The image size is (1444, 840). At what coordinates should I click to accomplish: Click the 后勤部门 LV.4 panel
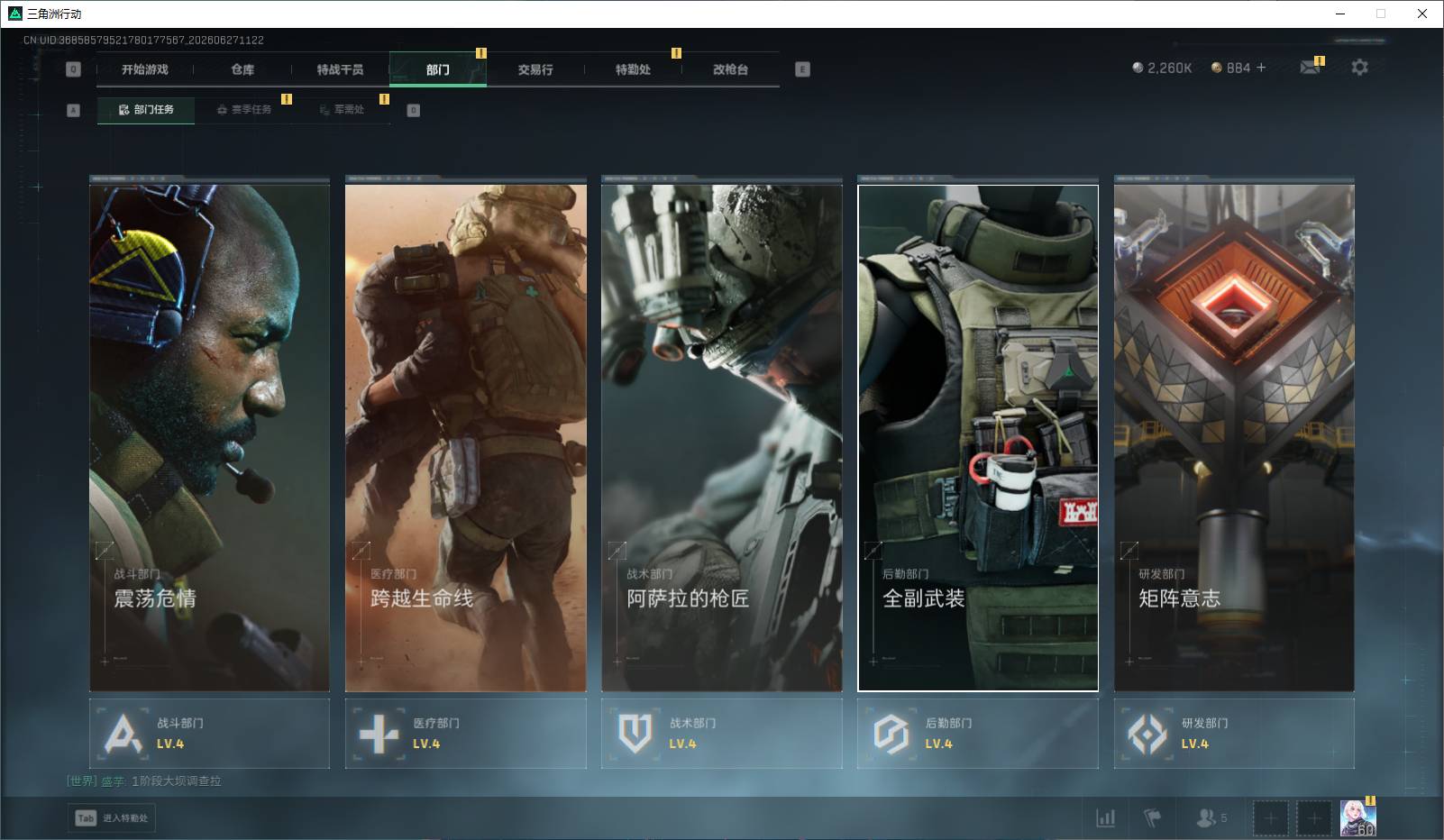[x=978, y=734]
